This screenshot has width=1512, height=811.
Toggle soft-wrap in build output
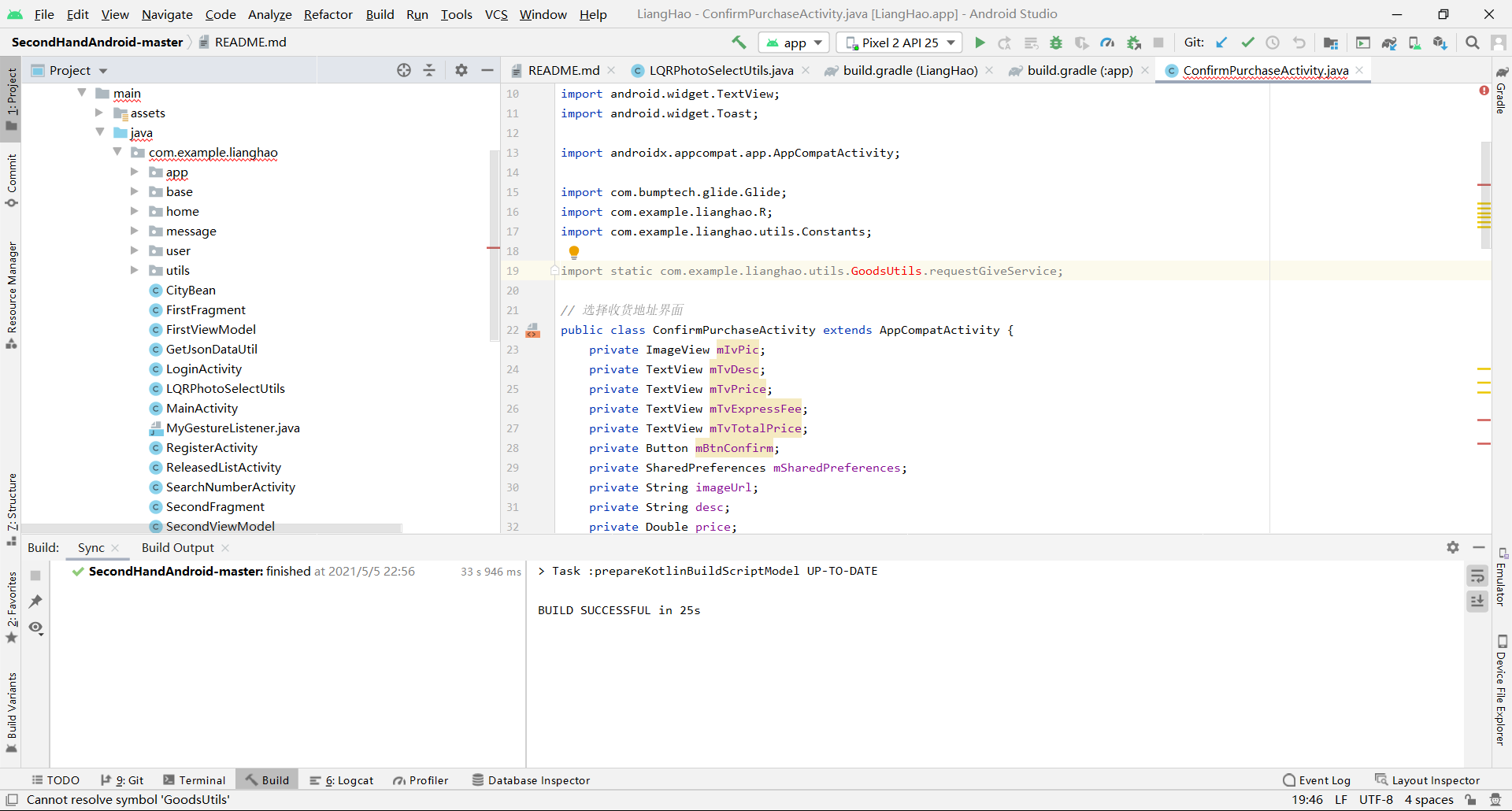coord(1477,576)
